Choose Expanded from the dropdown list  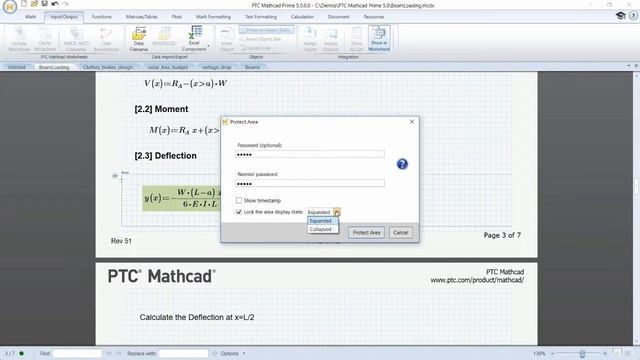click(322, 221)
